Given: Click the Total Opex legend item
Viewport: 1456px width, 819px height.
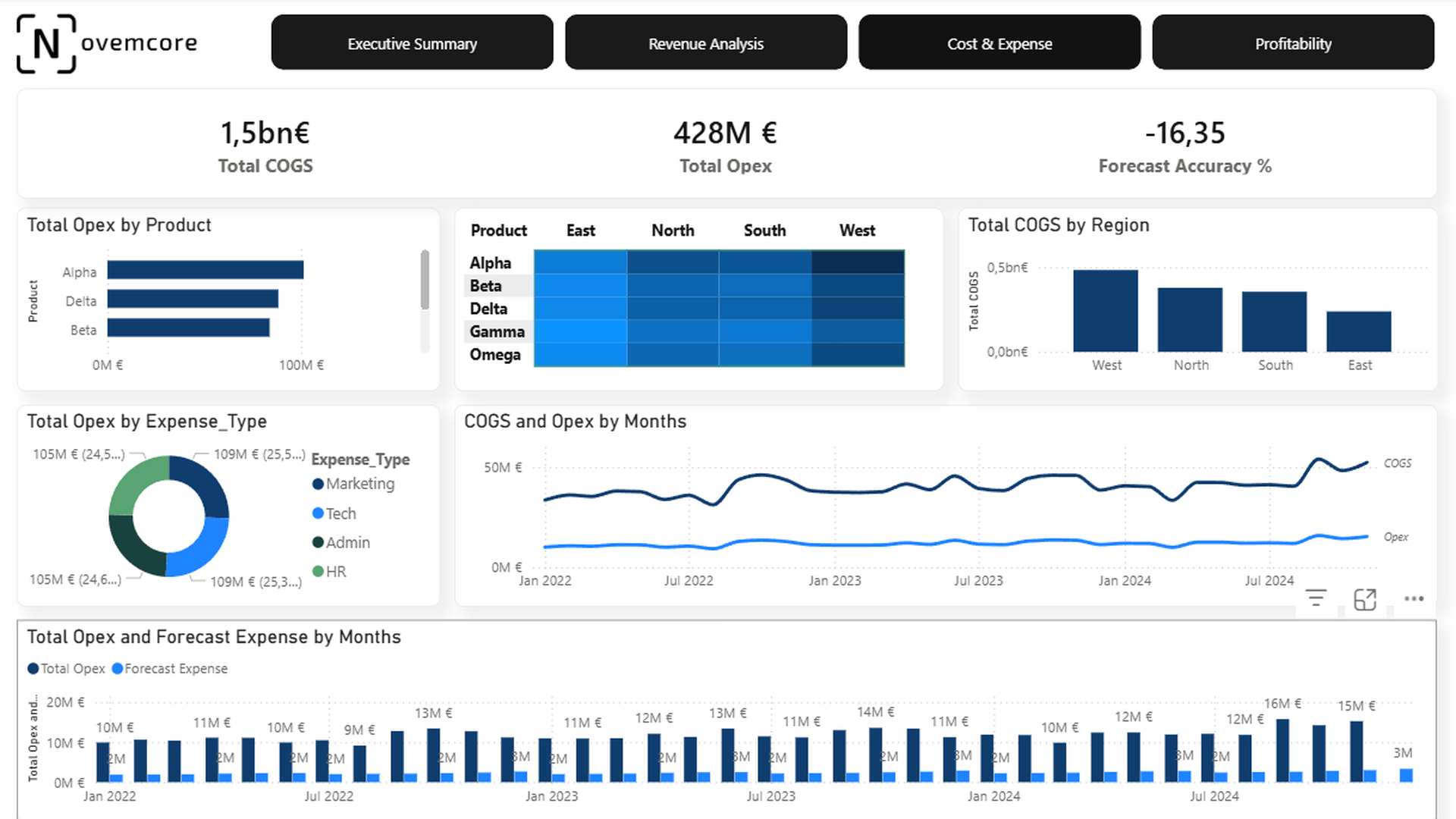Looking at the screenshot, I should click(66, 668).
